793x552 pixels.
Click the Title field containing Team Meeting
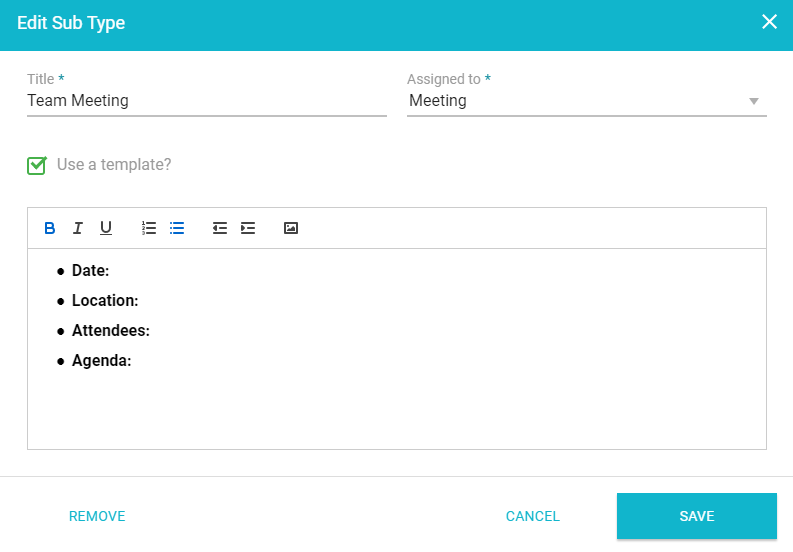pos(206,101)
